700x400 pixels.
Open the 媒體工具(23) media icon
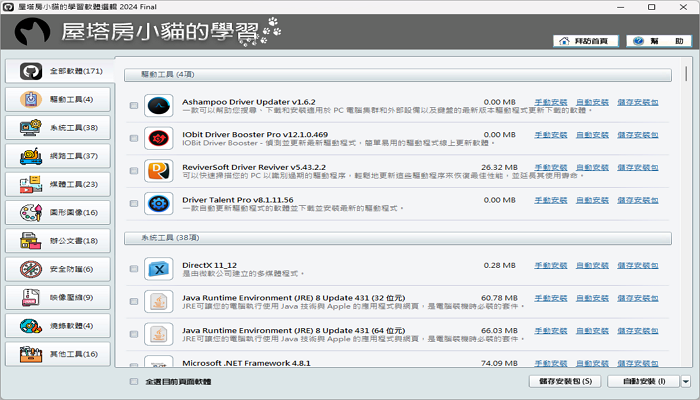click(31, 184)
